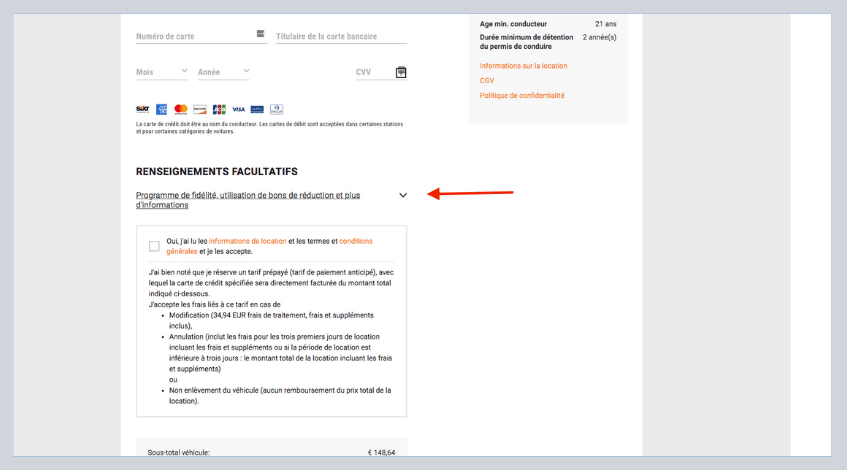Click the CVV input field
This screenshot has width=847, height=470.
point(370,72)
